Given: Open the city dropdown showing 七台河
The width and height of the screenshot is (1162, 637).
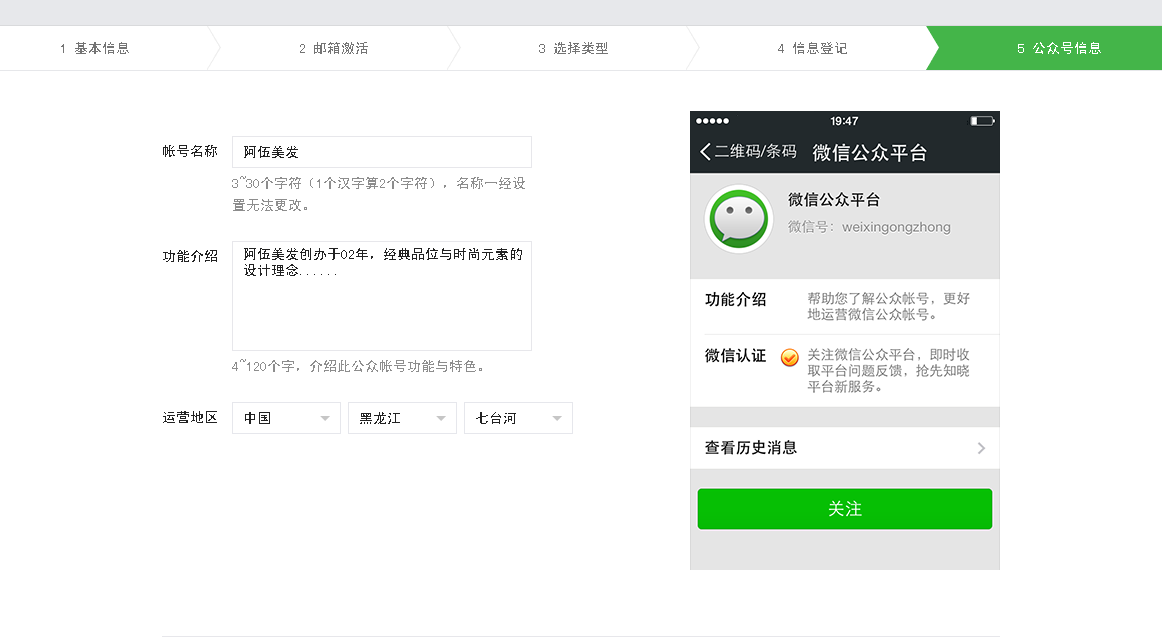Looking at the screenshot, I should pos(518,418).
